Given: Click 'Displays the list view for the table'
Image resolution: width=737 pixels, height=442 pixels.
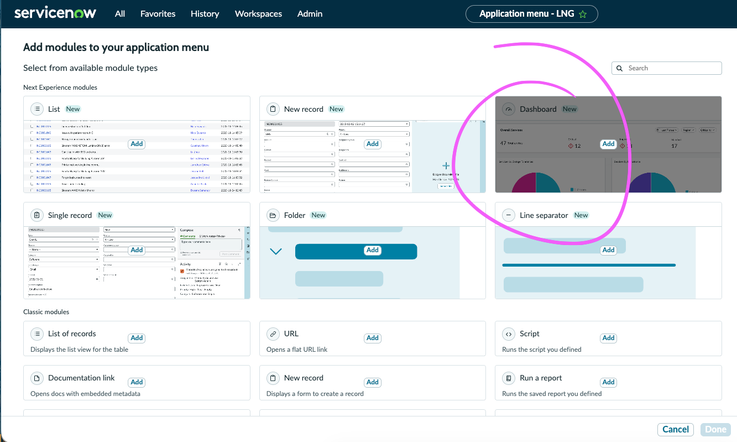Looking at the screenshot, I should 79,349.
